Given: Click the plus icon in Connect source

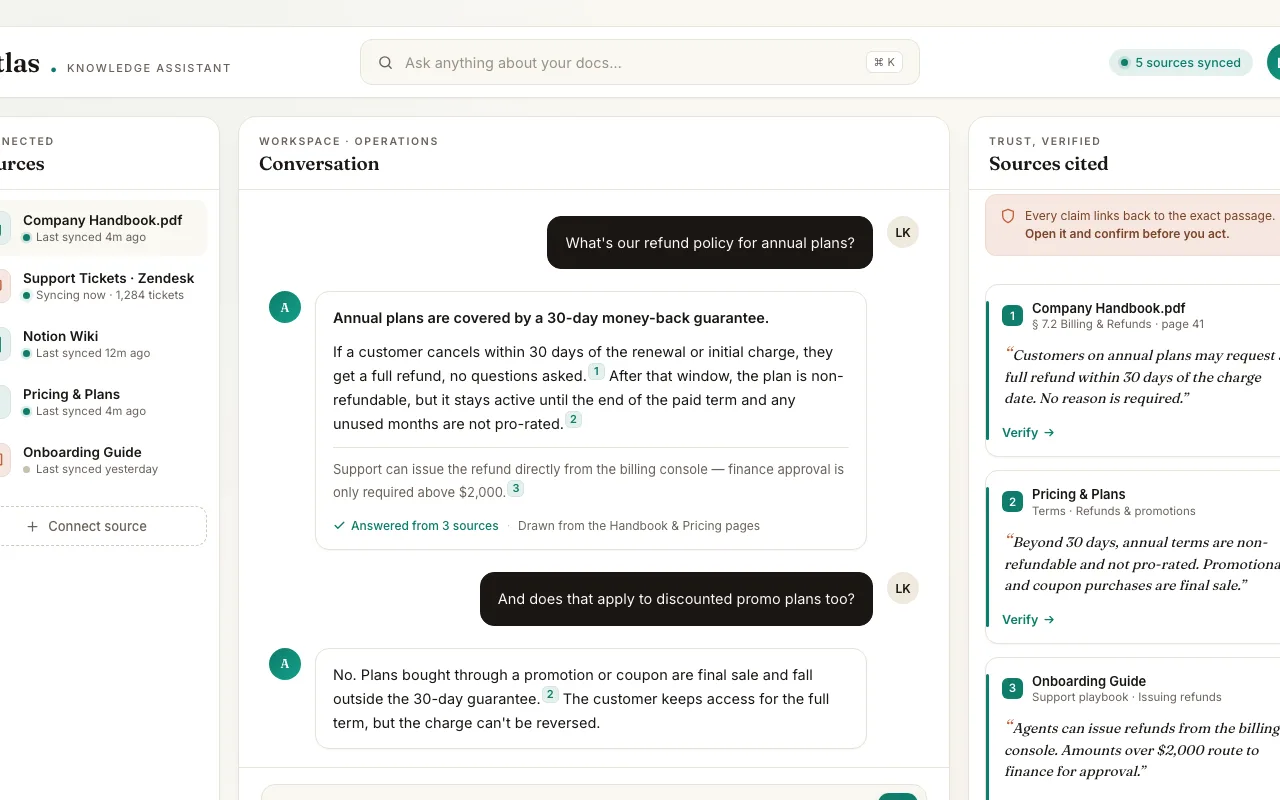Looking at the screenshot, I should 32,526.
